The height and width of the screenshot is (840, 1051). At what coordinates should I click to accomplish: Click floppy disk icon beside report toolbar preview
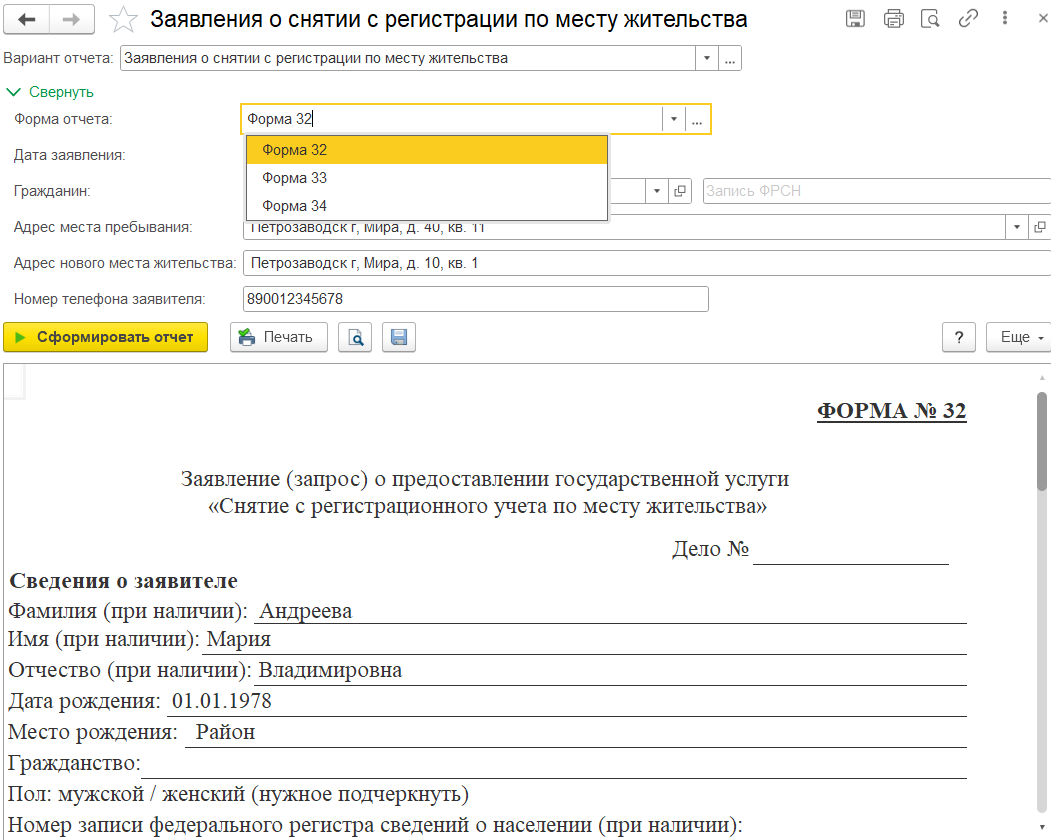coord(398,337)
